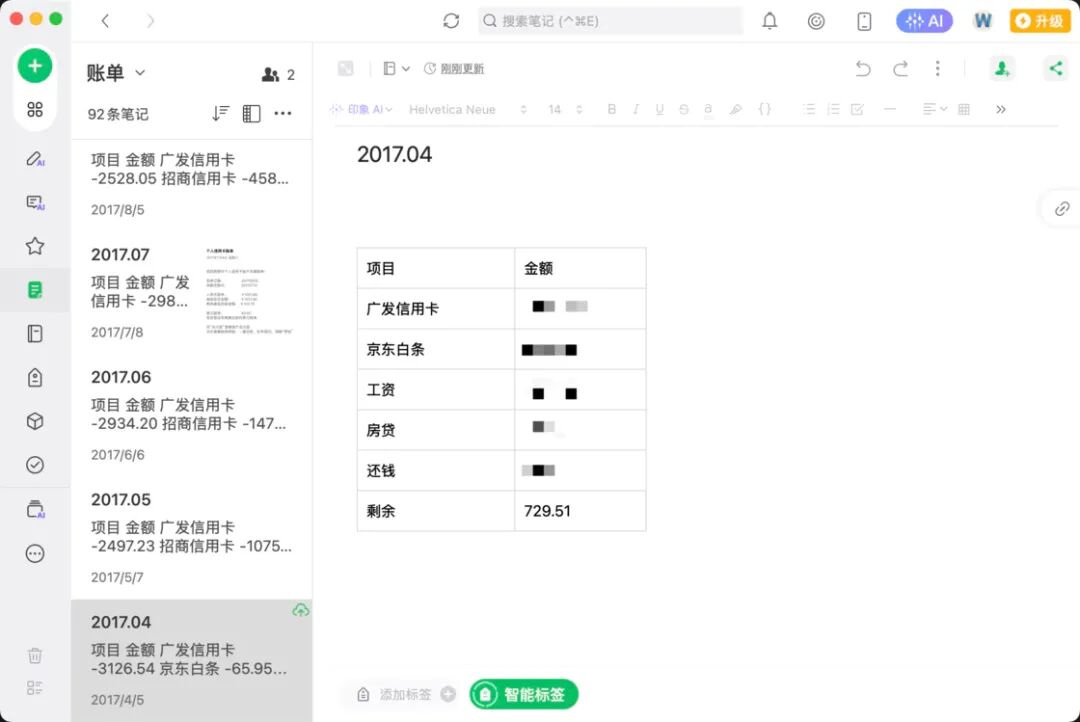
Task: Open the 2017.07 note in the list
Action: click(x=191, y=292)
